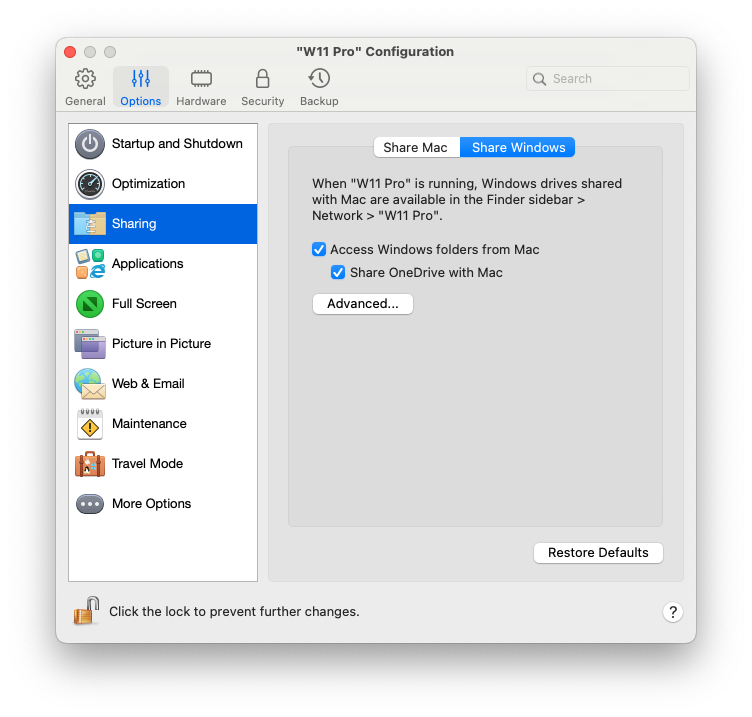Disable Share OneDrive with Mac
The height and width of the screenshot is (717, 752).
338,273
